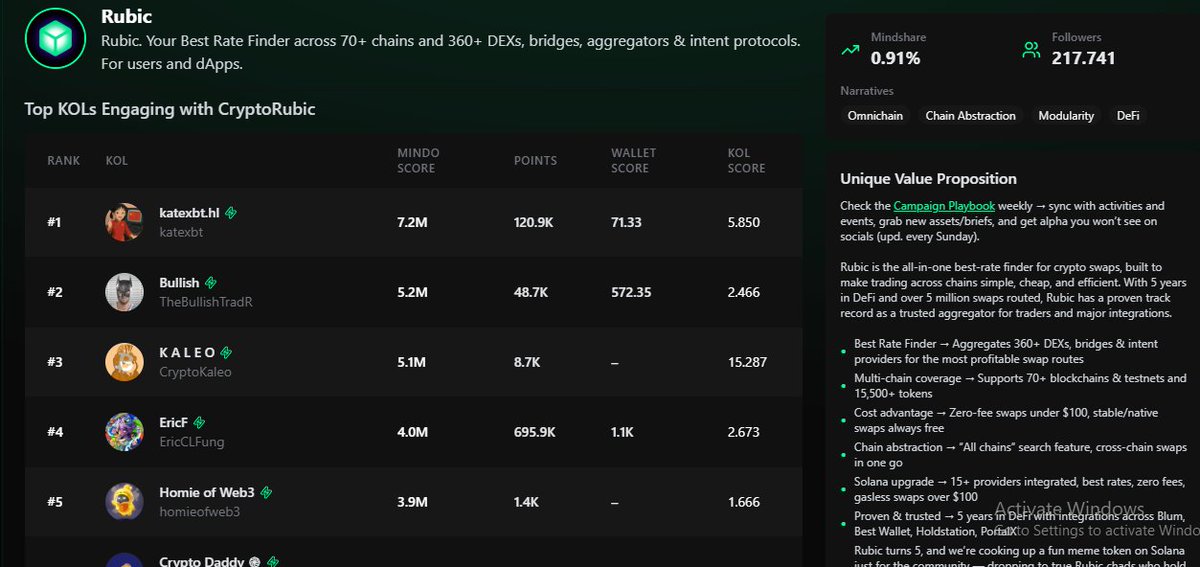Click points value 48.7K
This screenshot has width=1200, height=567.
pos(530,292)
